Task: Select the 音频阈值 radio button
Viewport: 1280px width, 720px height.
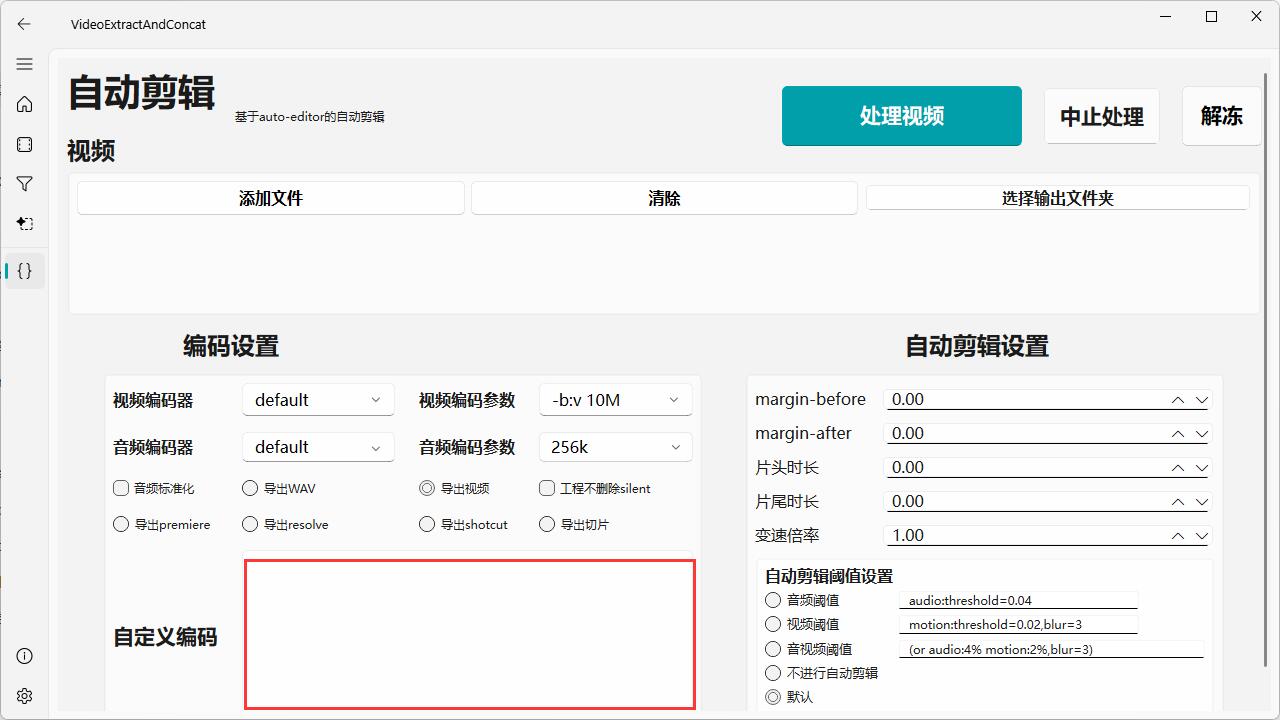Action: (773, 600)
